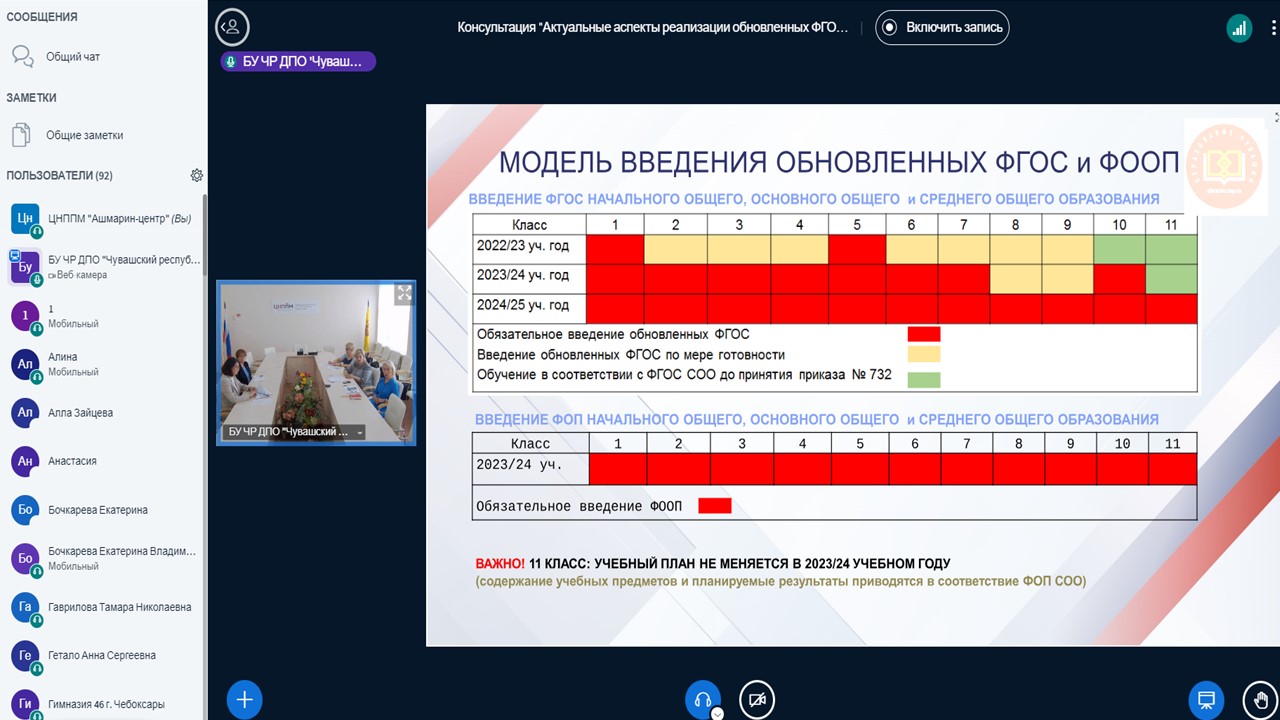This screenshot has height=720, width=1280.
Task: Click the yellow по мере готовности legend swatch
Action: click(x=923, y=354)
